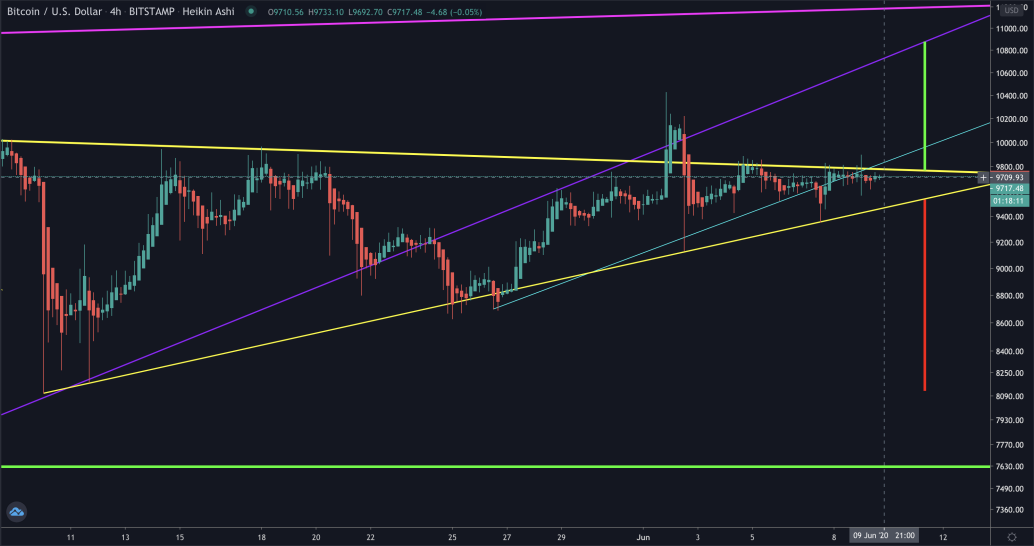The image size is (1034, 546).
Task: Click the 09 Jun '20 21:00 date label
Action: coord(884,536)
